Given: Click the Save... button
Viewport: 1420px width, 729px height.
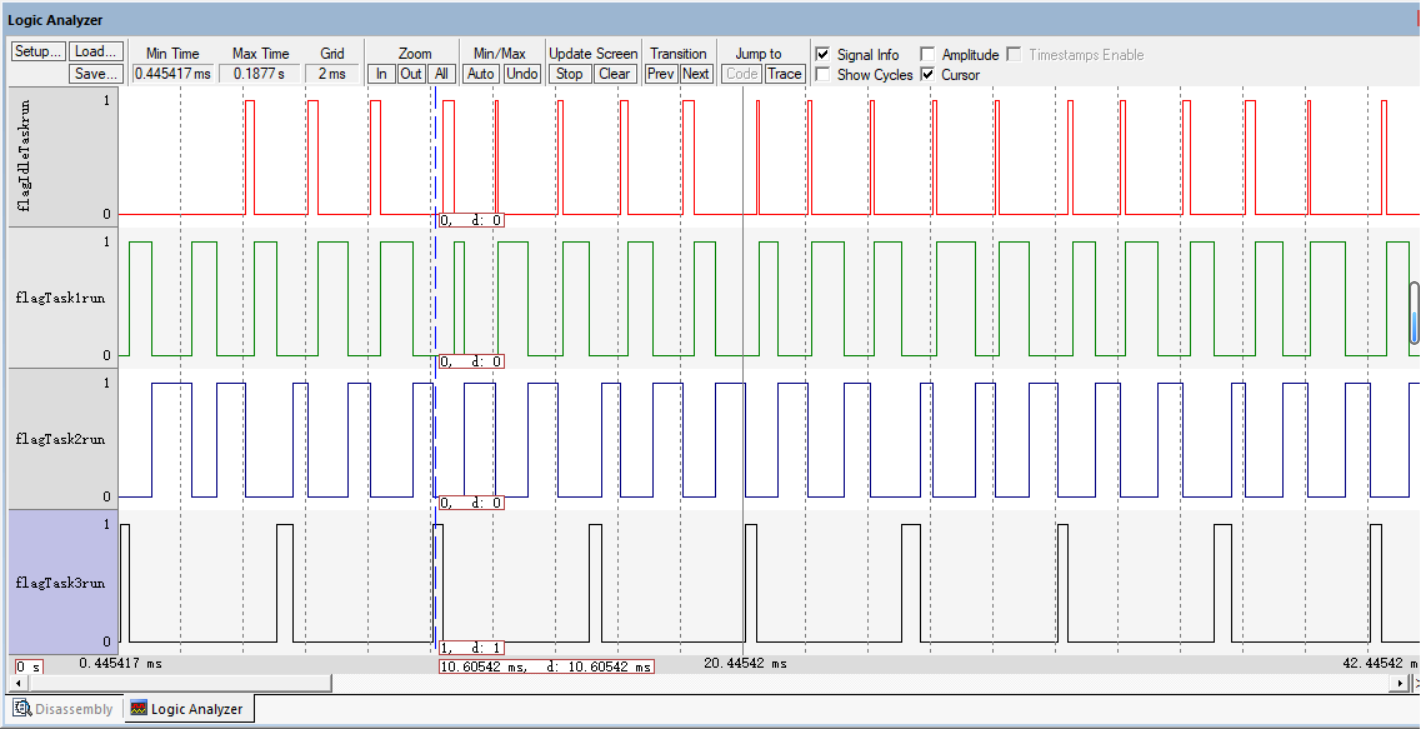Looking at the screenshot, I should [96, 73].
